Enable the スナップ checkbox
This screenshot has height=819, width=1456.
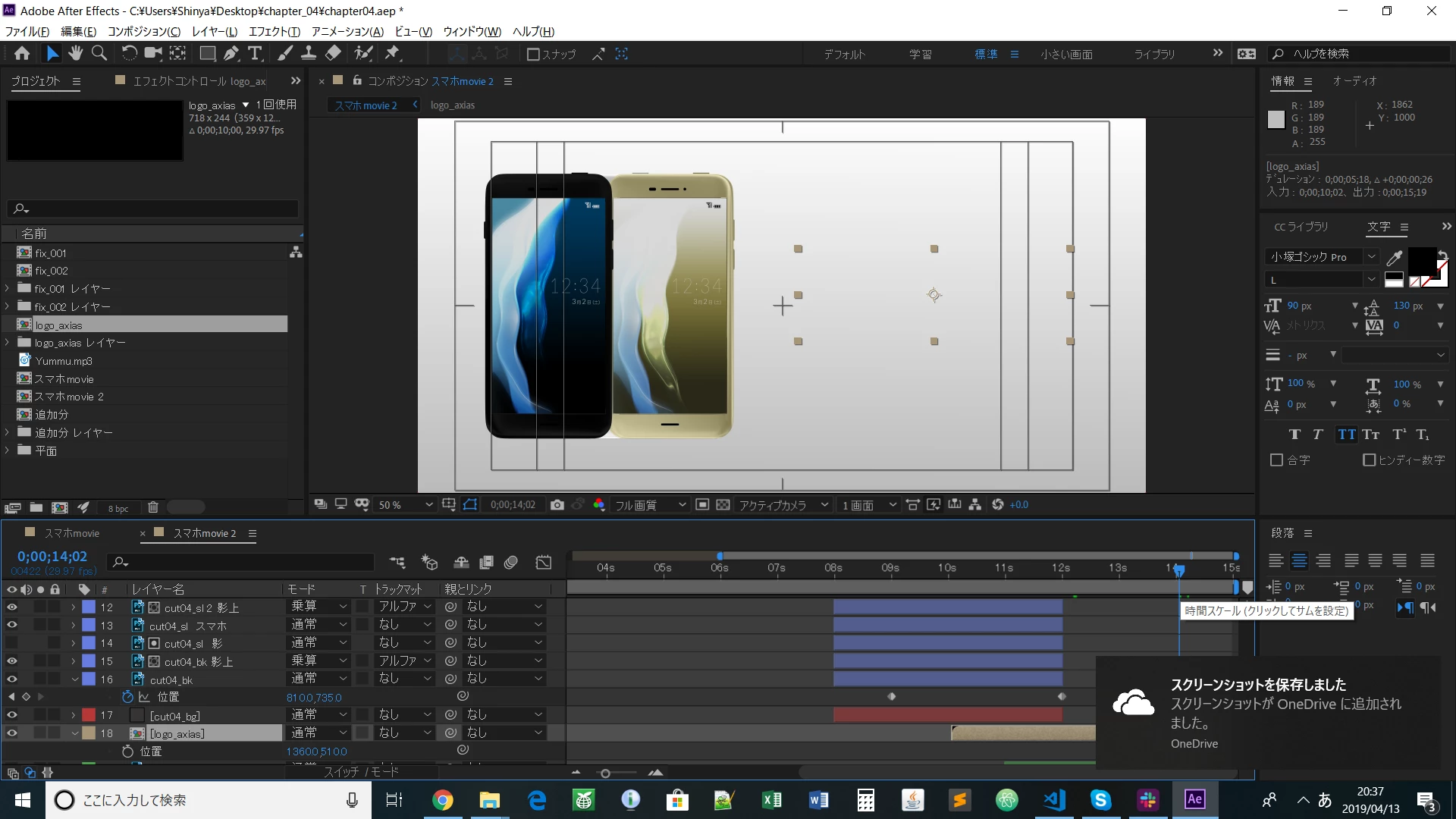[533, 54]
